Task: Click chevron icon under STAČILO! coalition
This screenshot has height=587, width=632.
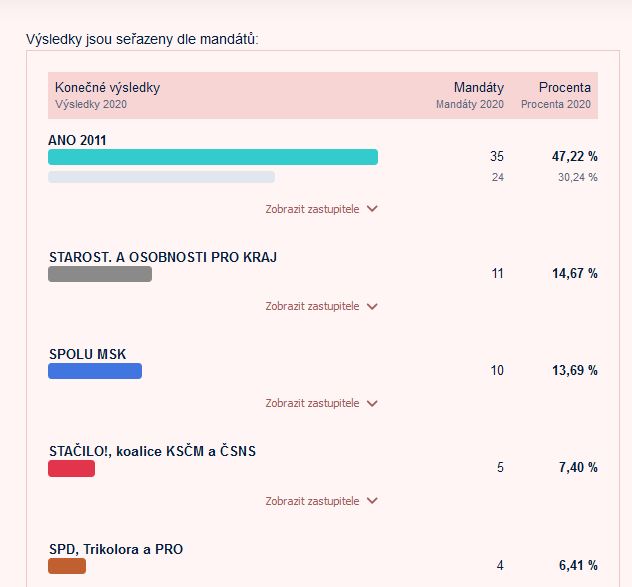Action: (x=373, y=501)
